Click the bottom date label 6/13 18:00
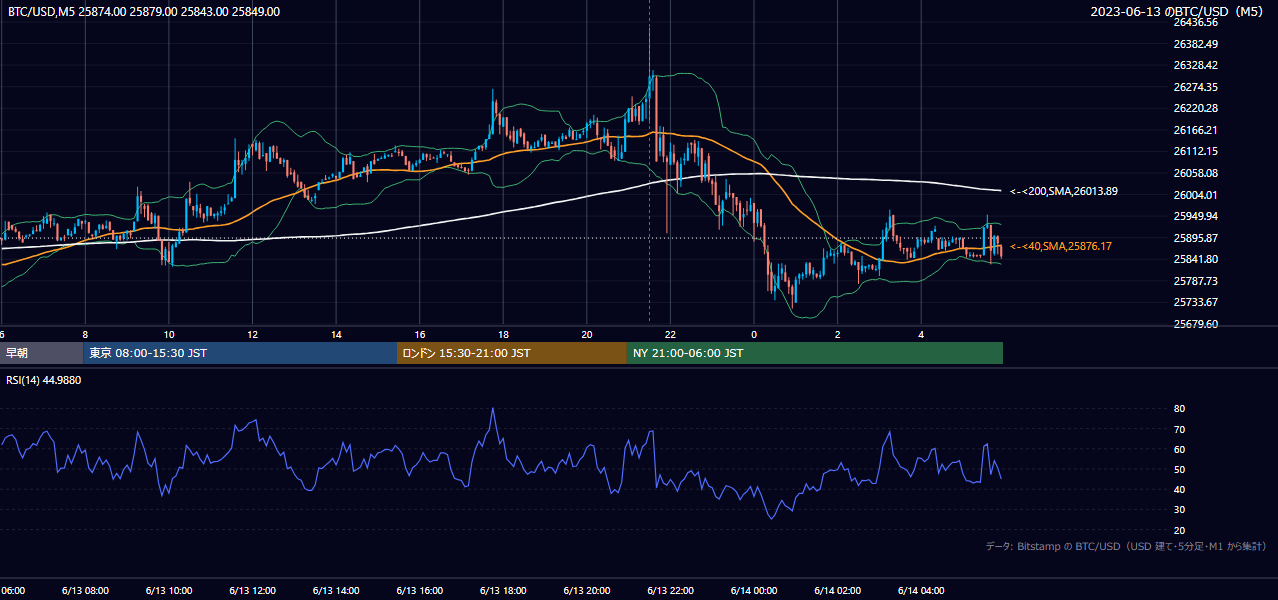The height and width of the screenshot is (600, 1278). pos(503,591)
